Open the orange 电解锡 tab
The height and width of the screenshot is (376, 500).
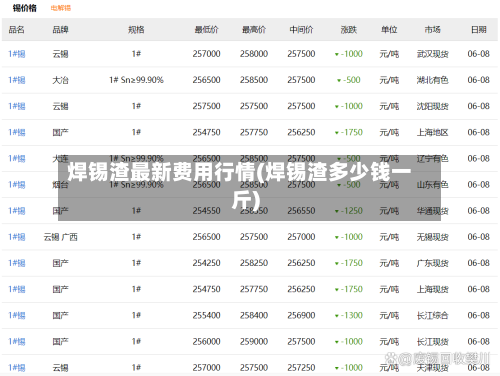(61, 8)
